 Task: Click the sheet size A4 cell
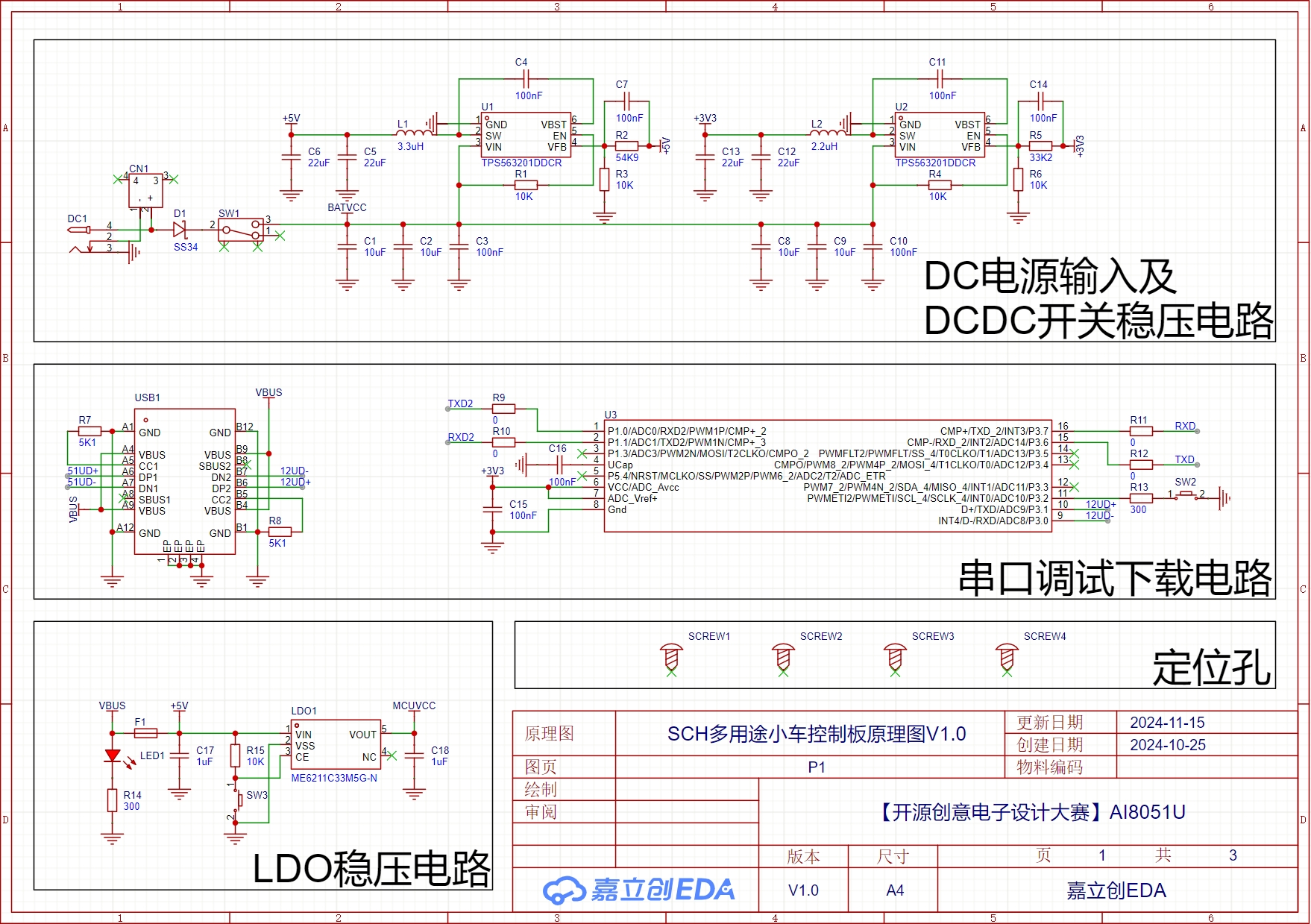[895, 890]
